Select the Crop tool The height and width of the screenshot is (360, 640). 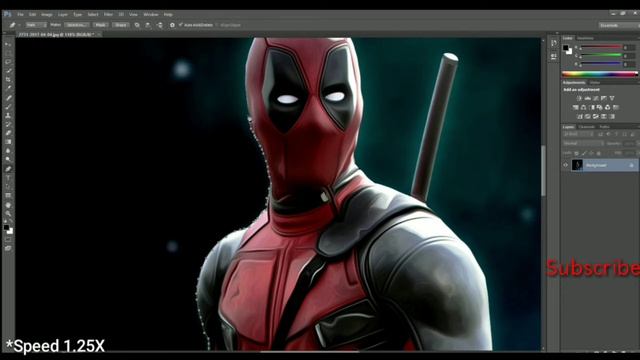pyautogui.click(x=8, y=80)
